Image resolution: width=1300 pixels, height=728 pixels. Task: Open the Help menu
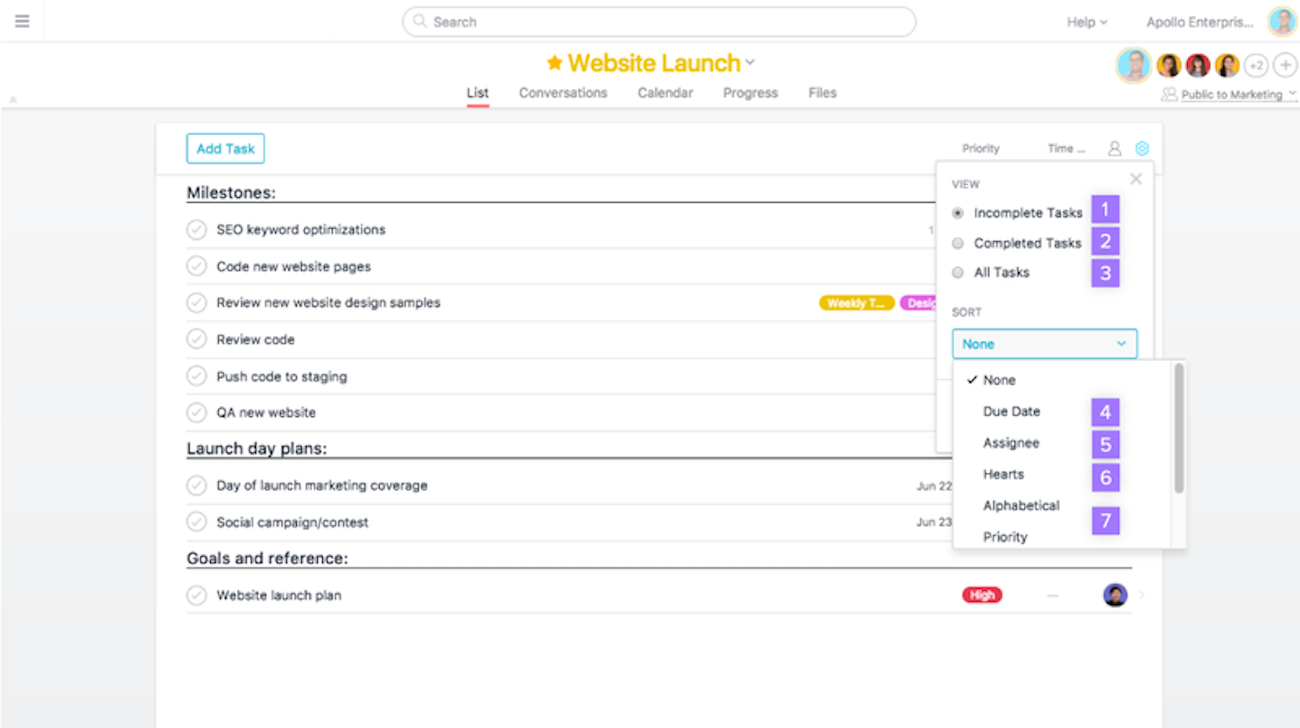1086,21
